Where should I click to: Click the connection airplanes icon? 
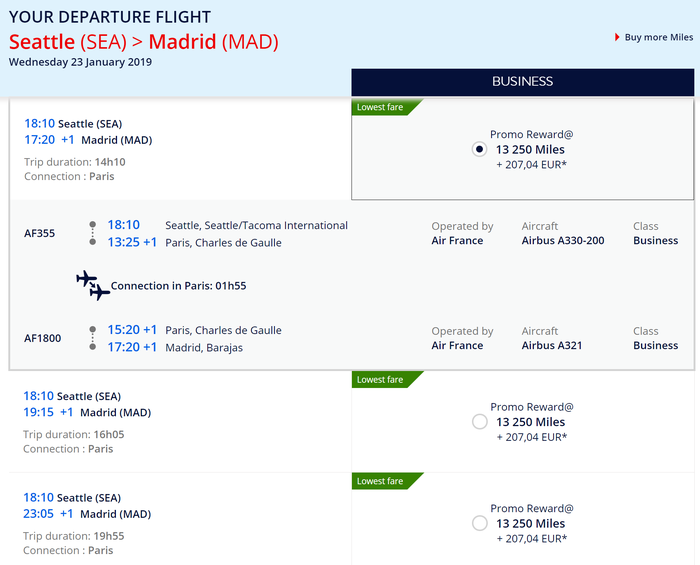pyautogui.click(x=93, y=285)
